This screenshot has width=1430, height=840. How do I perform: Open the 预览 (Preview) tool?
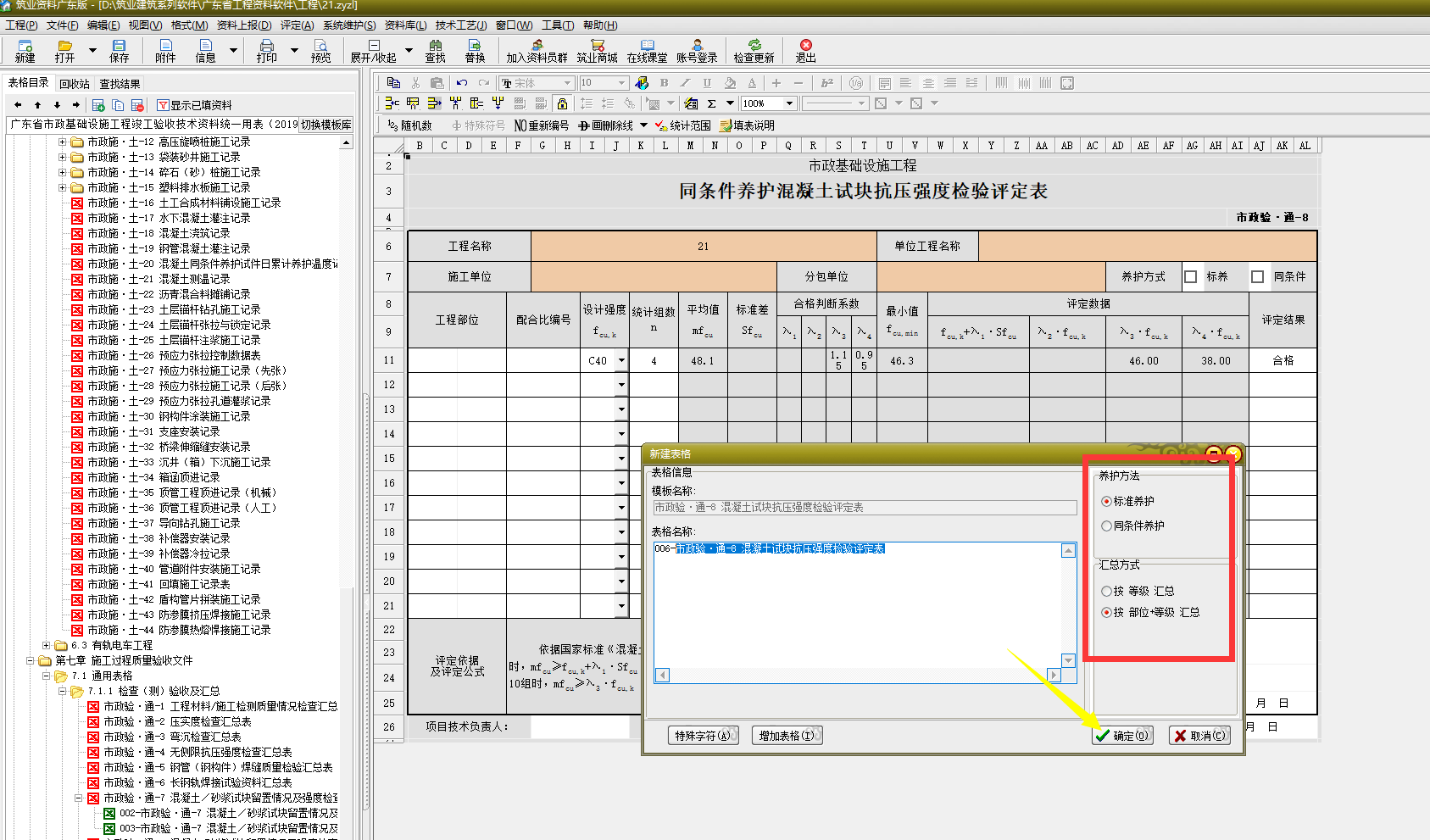coord(320,50)
